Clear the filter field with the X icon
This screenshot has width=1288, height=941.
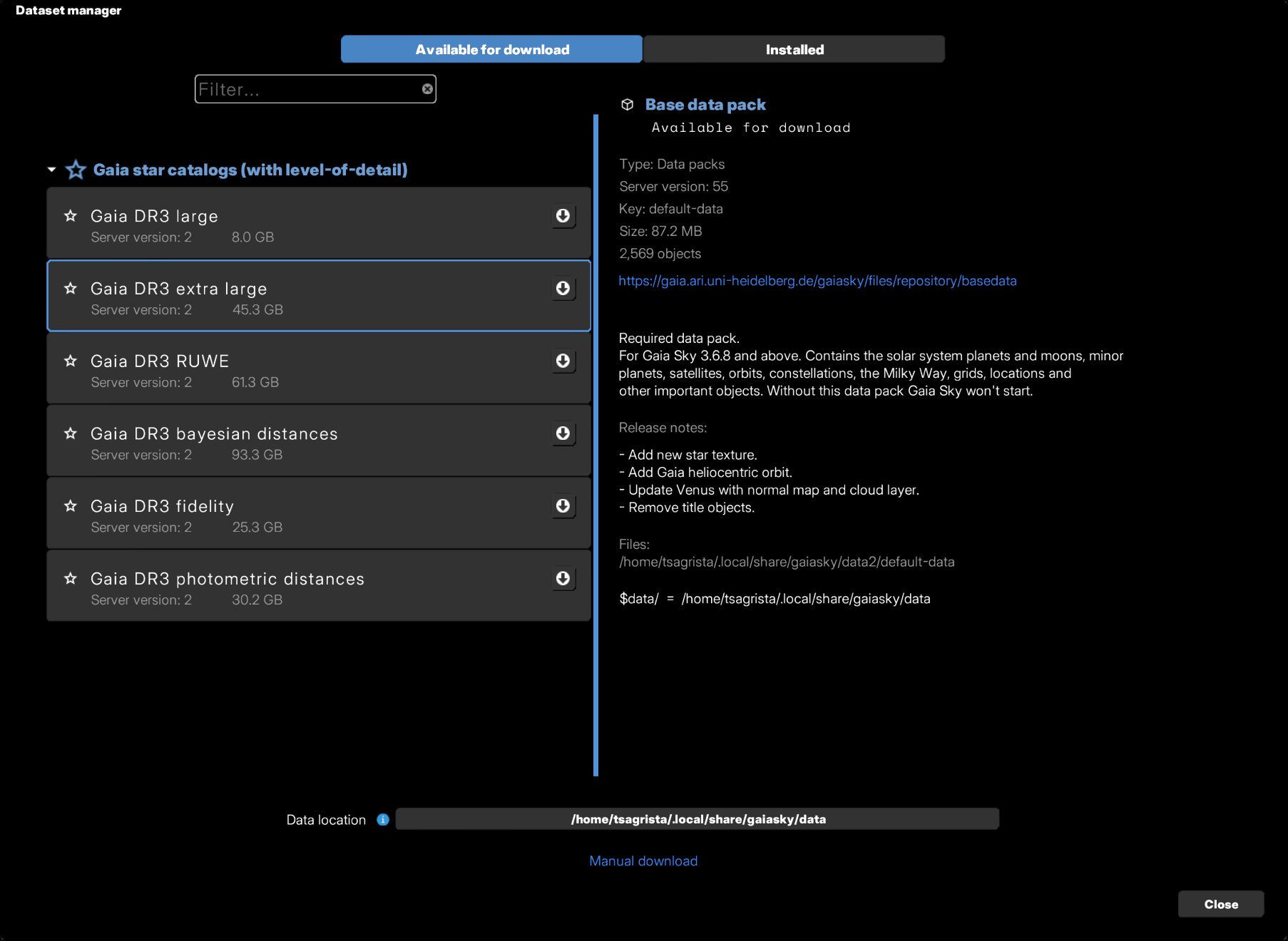pyautogui.click(x=427, y=89)
